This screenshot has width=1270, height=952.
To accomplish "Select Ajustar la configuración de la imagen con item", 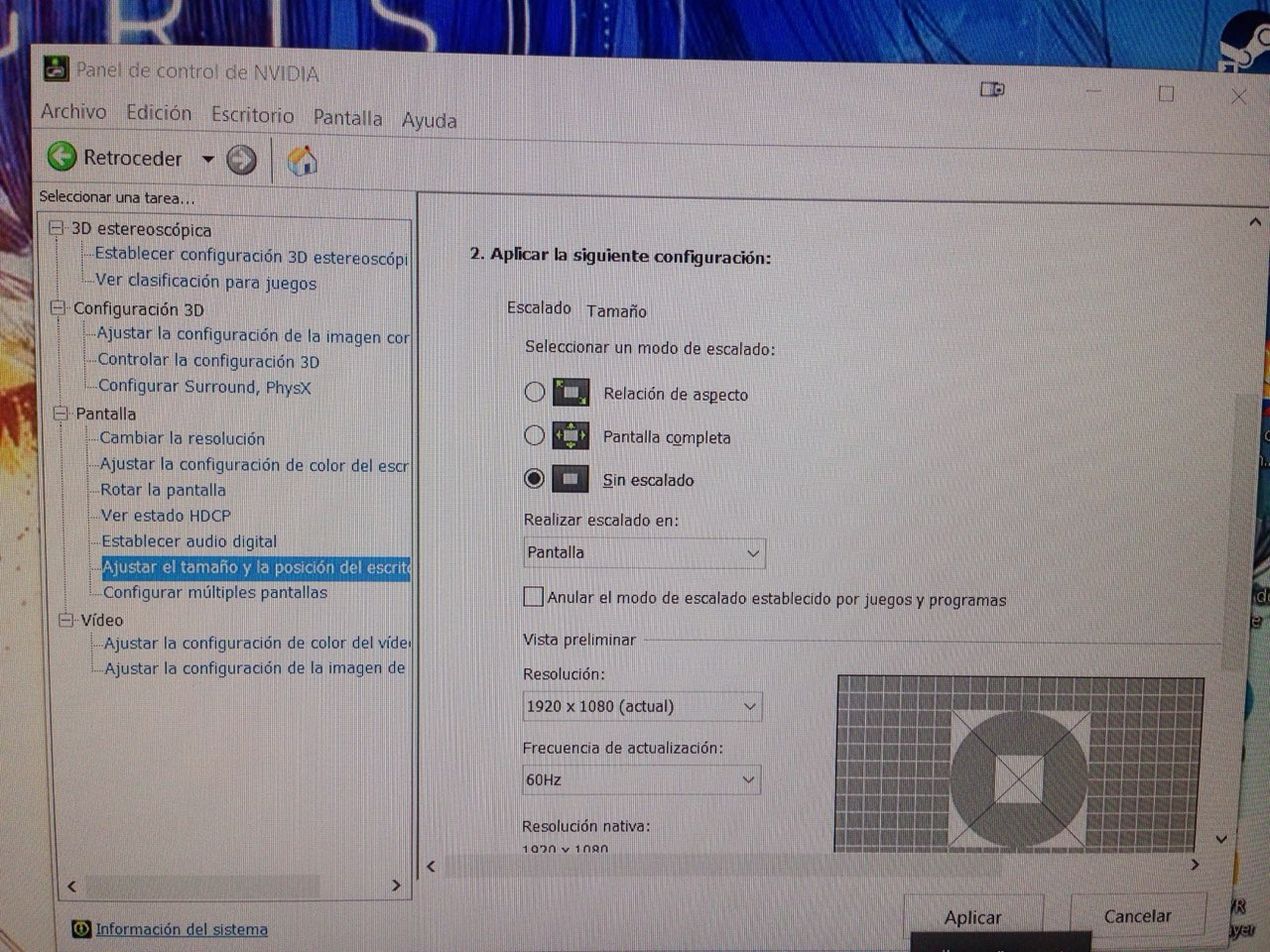I will tap(253, 335).
